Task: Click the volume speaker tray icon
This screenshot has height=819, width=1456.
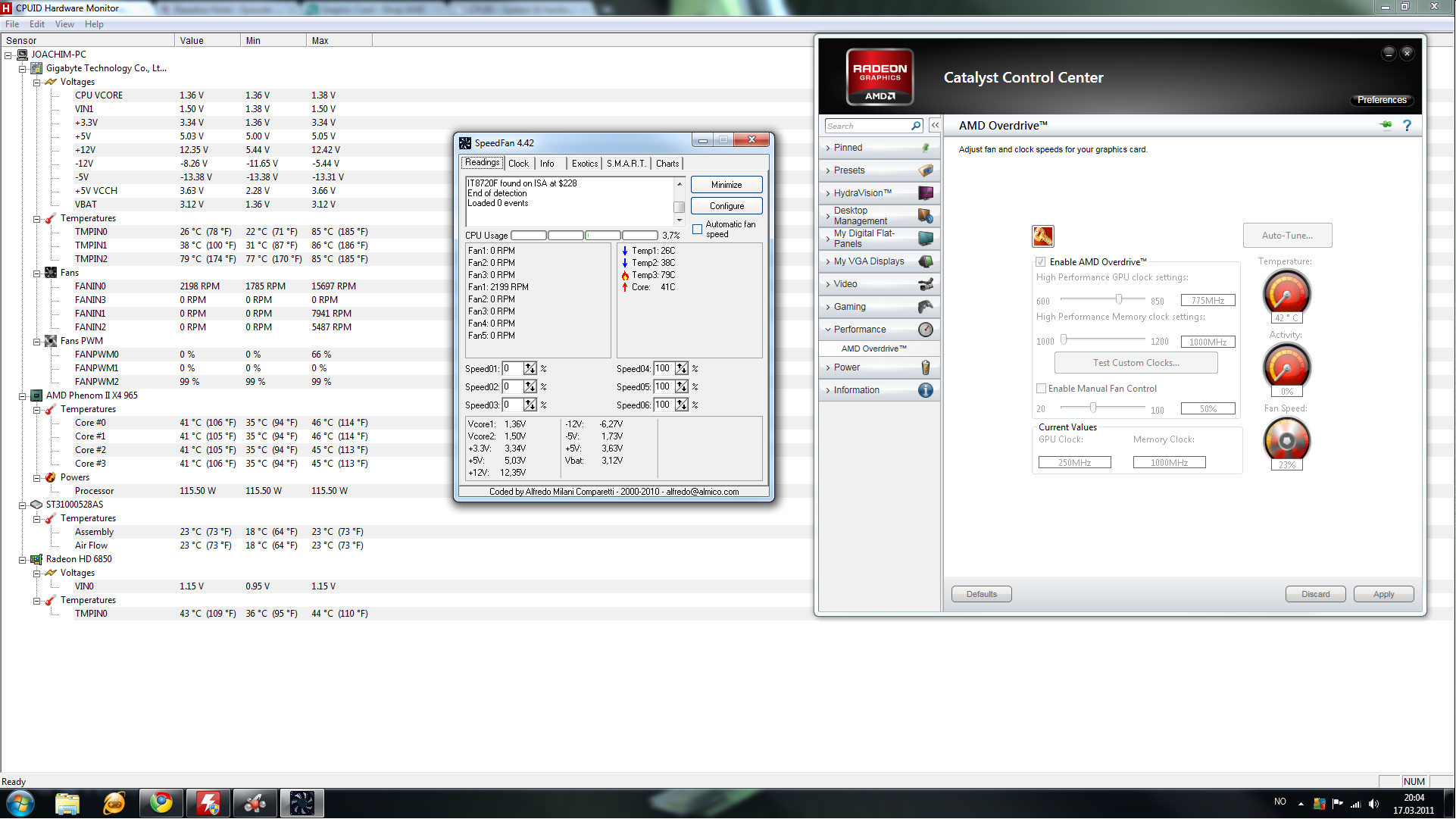Action: coord(1373,804)
